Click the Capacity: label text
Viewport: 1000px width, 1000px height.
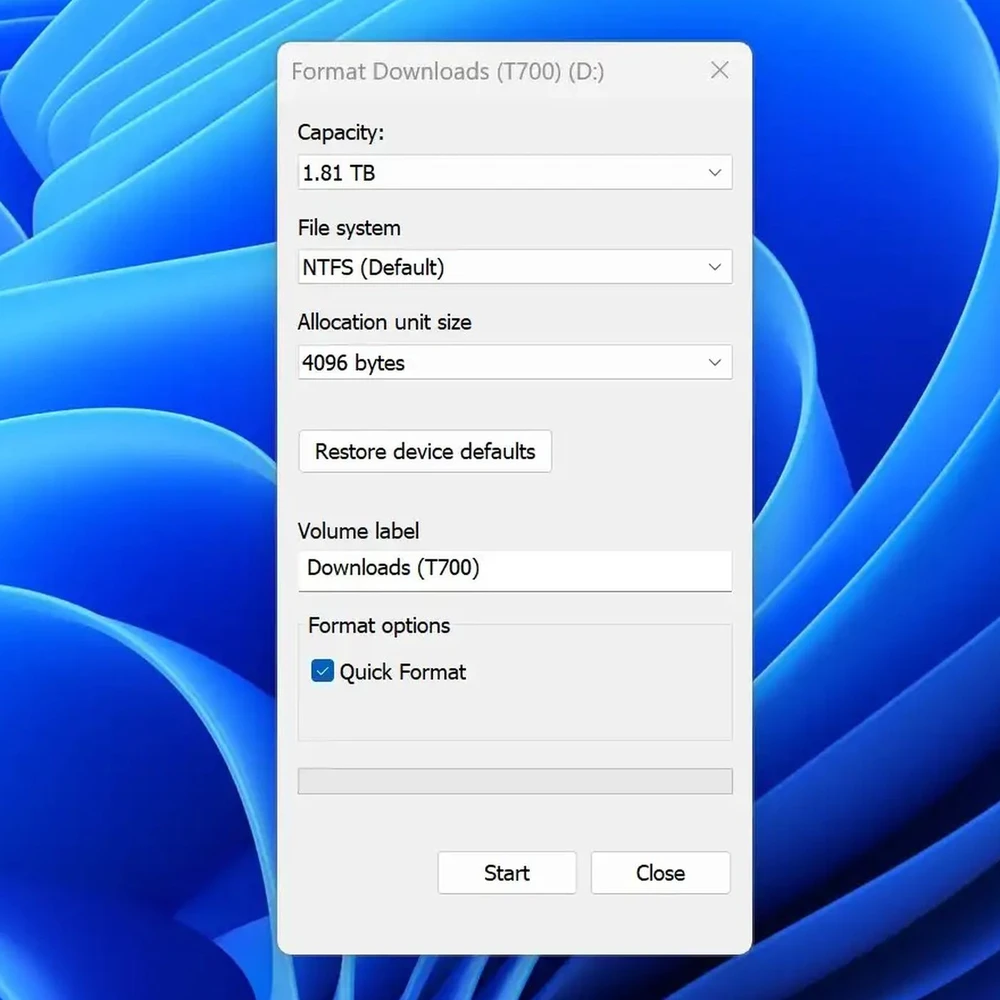340,132
